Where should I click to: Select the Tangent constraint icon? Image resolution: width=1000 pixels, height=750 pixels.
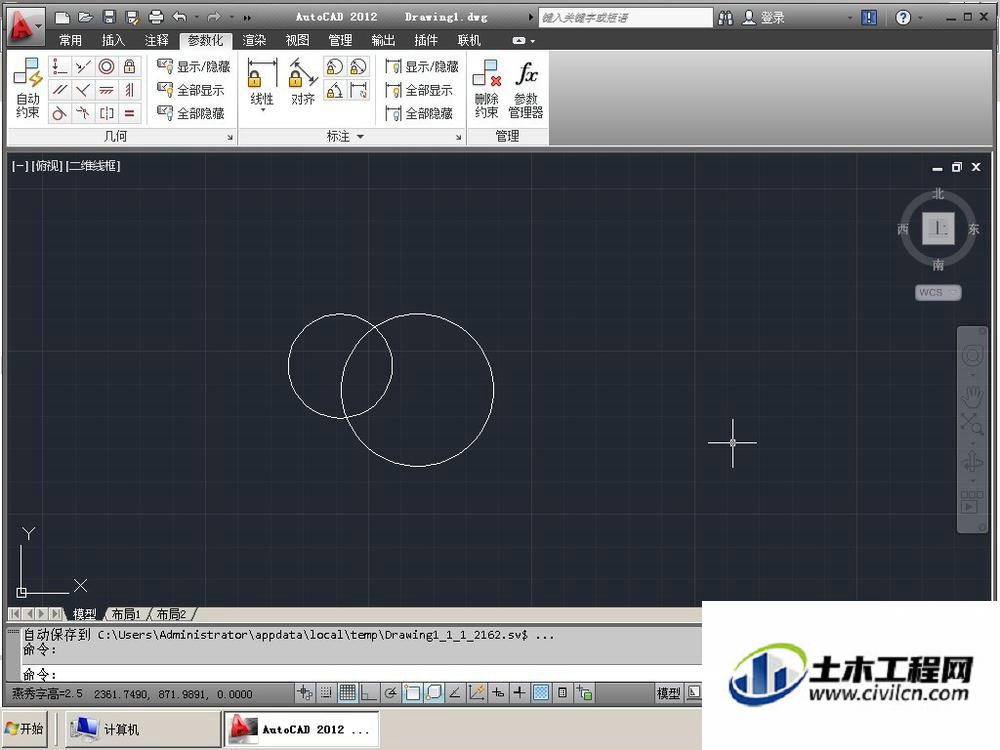click(59, 114)
